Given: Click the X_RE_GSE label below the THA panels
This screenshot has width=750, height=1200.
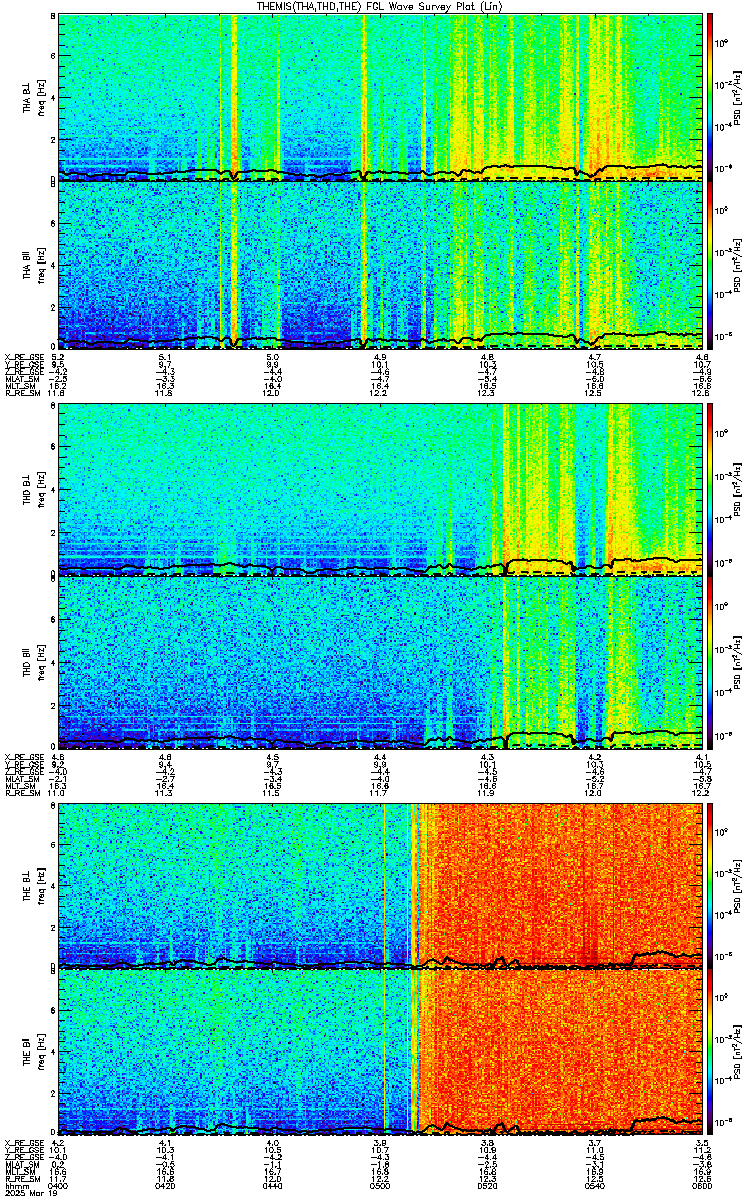Looking at the screenshot, I should [x=21, y=357].
